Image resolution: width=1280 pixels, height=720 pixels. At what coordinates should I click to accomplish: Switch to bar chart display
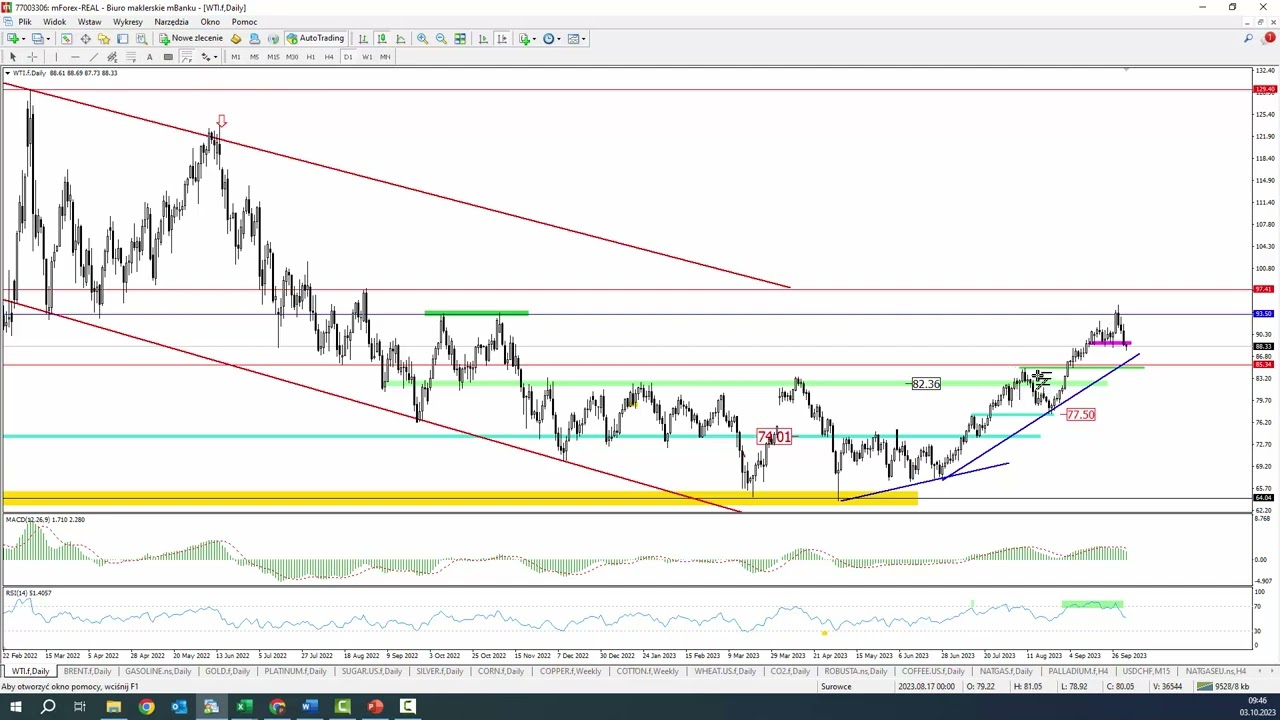point(363,39)
